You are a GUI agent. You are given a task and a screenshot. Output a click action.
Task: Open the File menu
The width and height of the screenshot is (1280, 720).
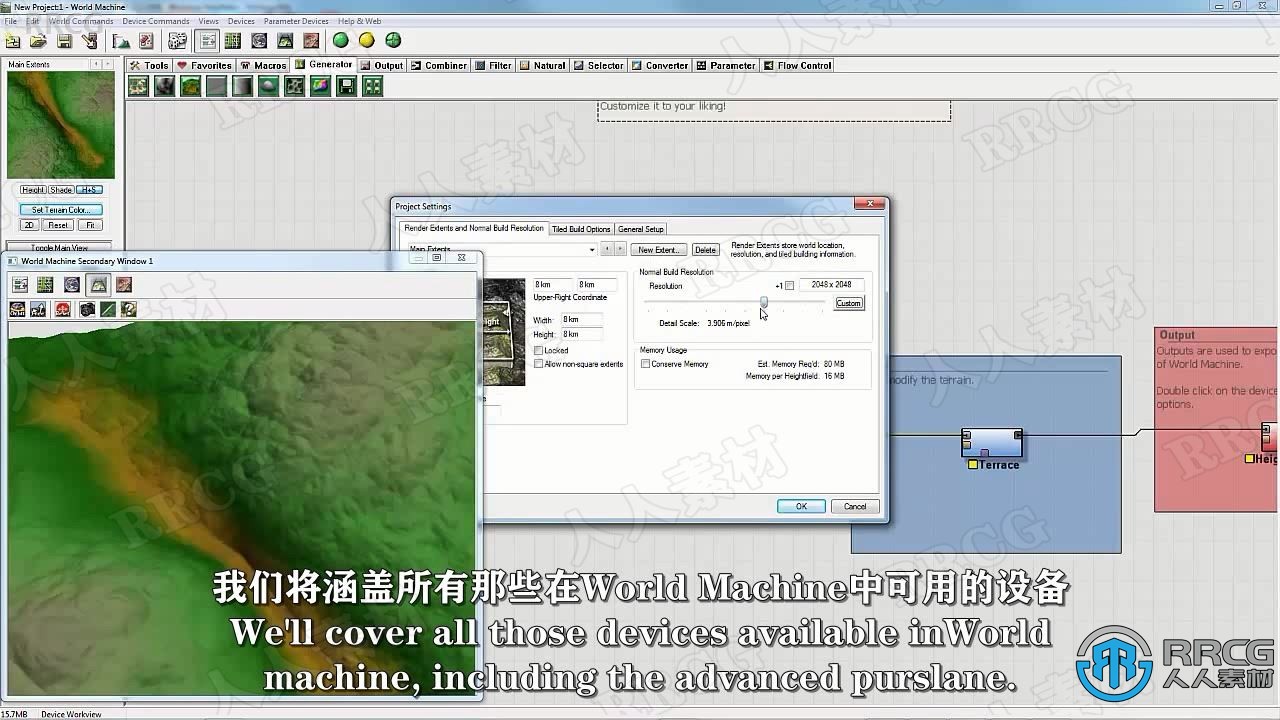[10, 21]
